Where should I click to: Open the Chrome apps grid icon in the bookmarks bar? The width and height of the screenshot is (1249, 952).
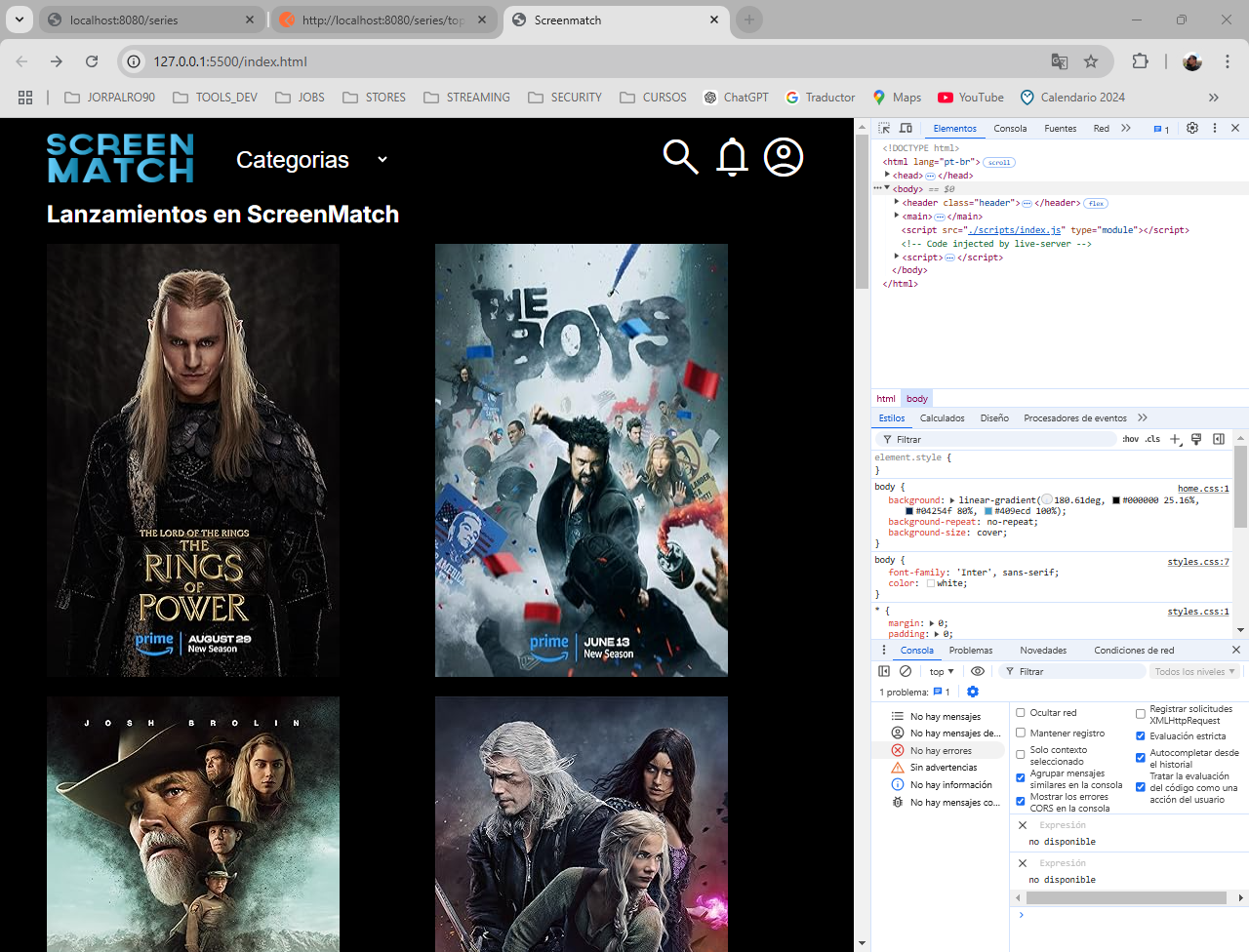[x=25, y=98]
